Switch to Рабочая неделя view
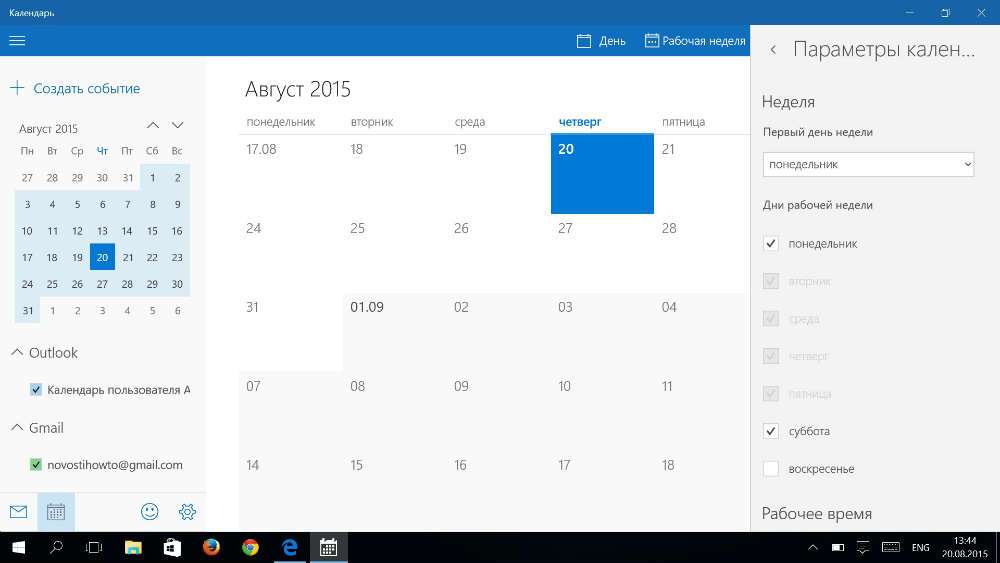 [695, 41]
